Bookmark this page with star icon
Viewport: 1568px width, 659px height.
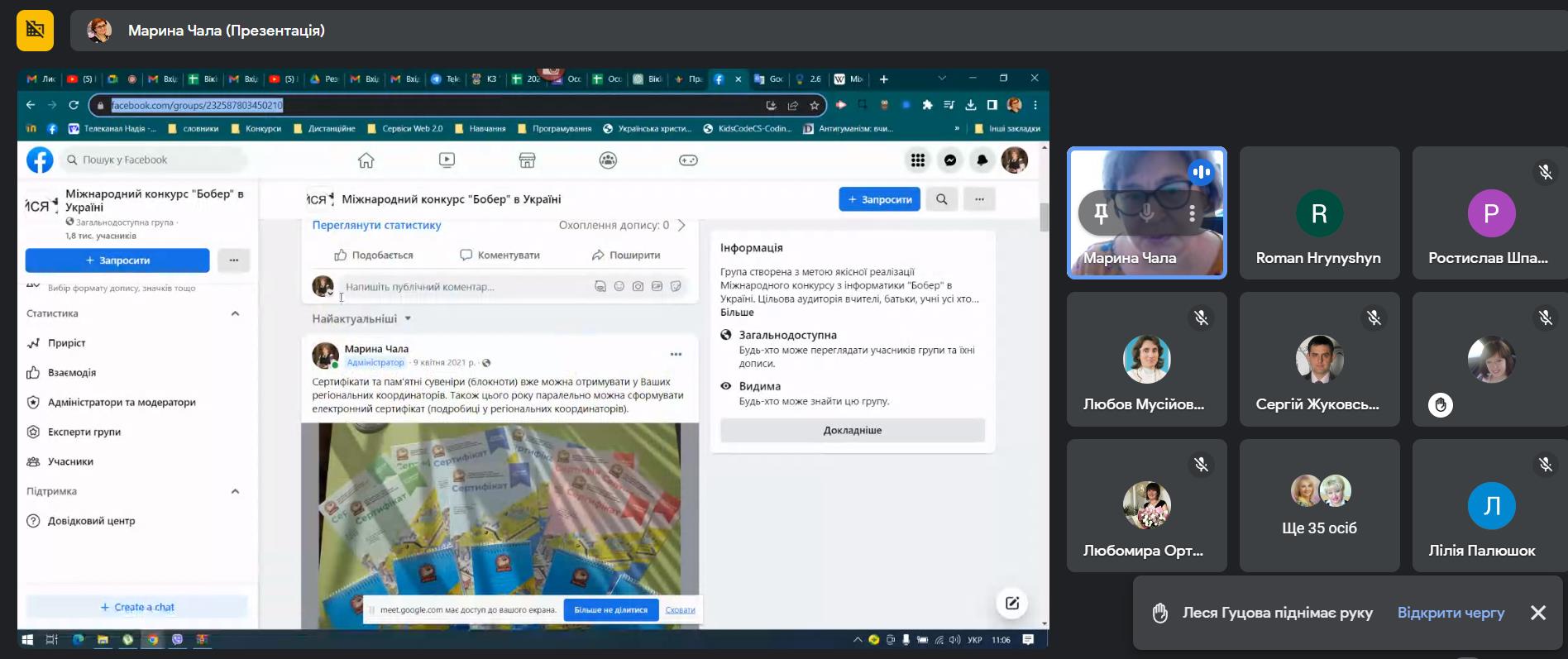pyautogui.click(x=815, y=105)
